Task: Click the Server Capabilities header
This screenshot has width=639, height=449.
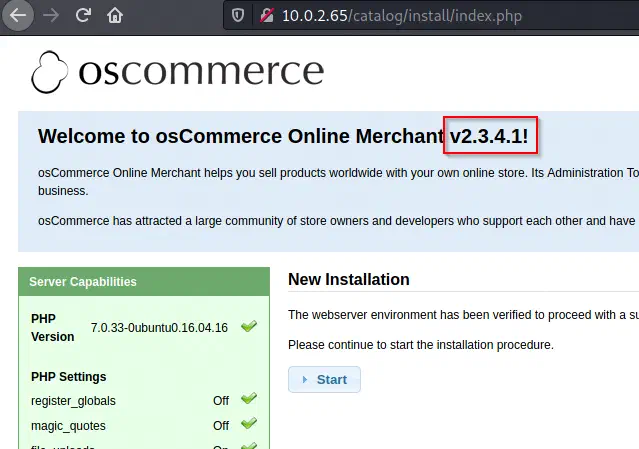Action: (144, 282)
